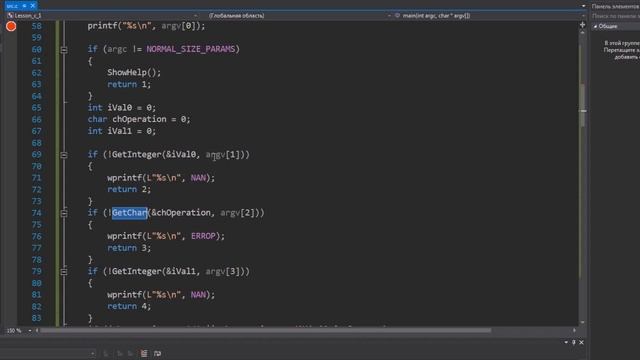Viewport: 640px width, 360px height.
Task: Toggle word wrap in the bottom panel
Action: click(158, 353)
